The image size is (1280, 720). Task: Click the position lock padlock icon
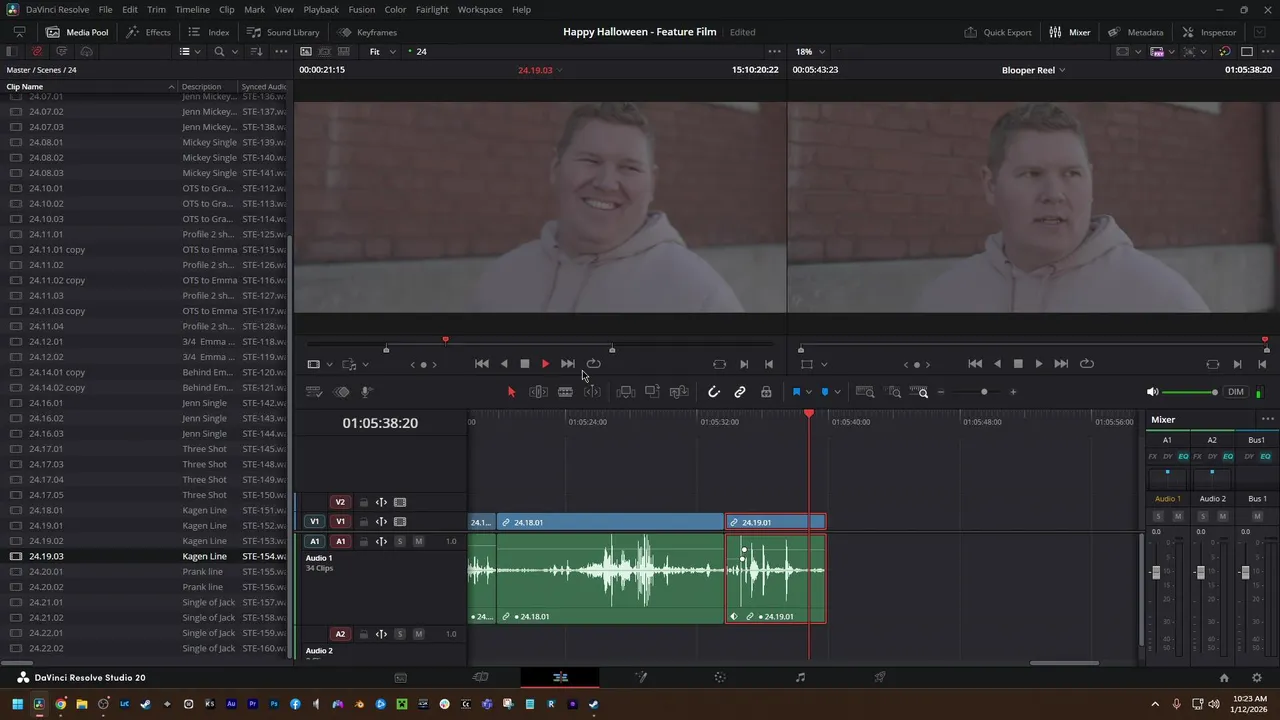click(766, 392)
